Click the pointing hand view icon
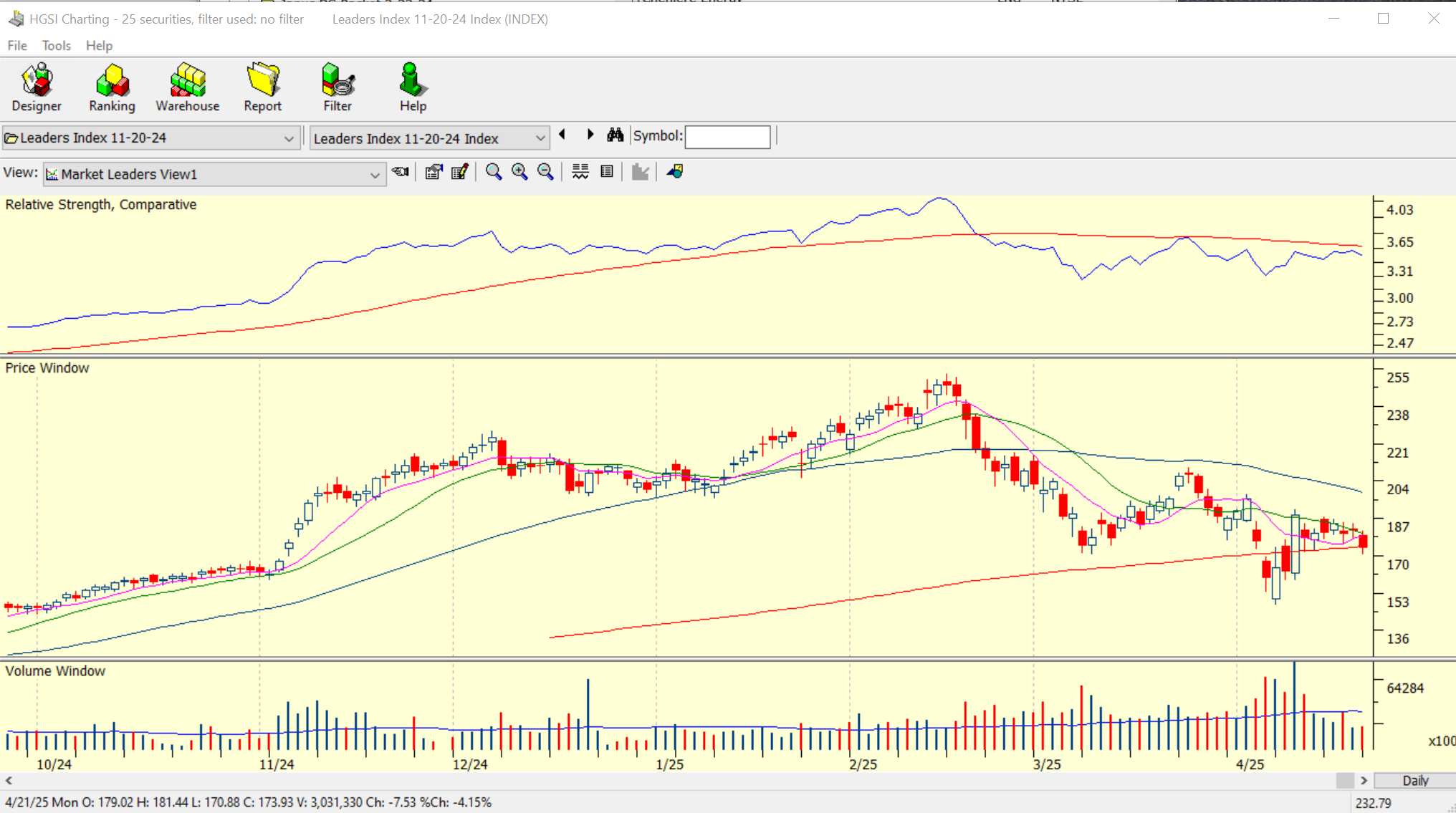 pyautogui.click(x=401, y=172)
